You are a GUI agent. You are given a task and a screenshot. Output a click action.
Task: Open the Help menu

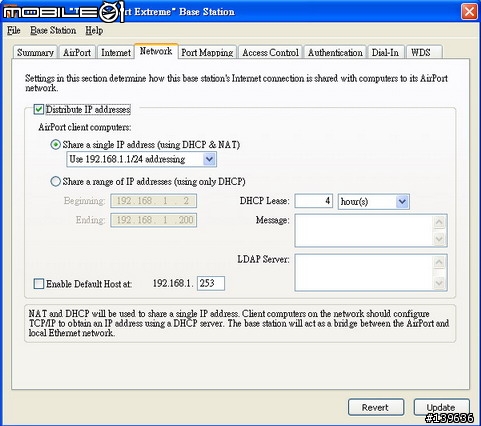coord(94,31)
